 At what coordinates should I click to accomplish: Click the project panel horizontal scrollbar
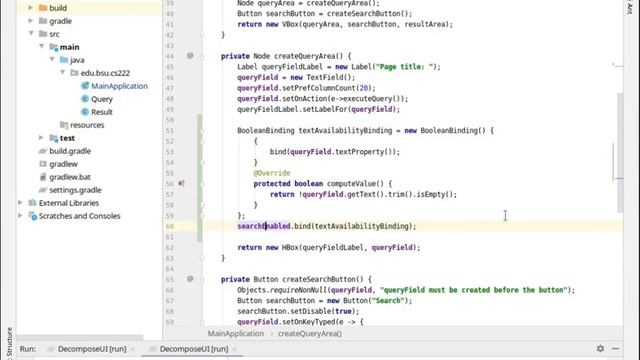coord(80,338)
